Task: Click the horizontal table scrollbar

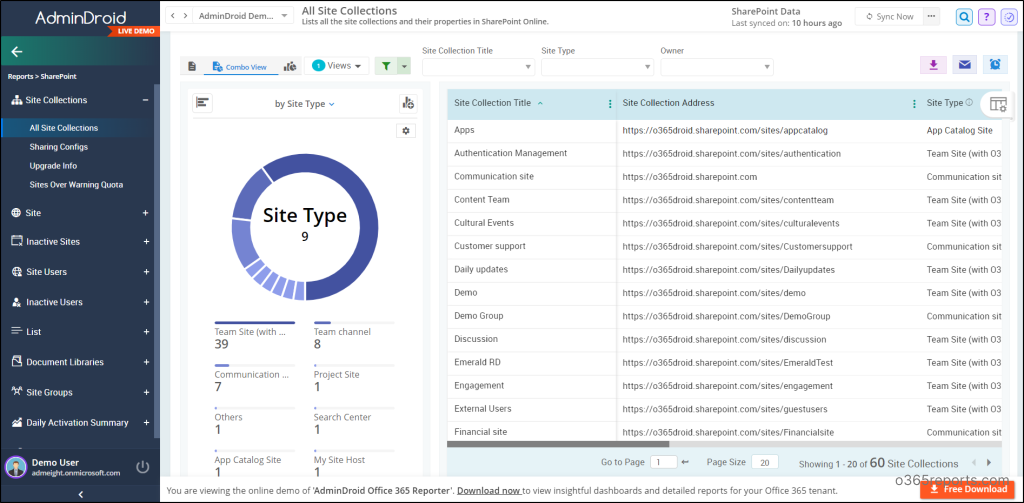Action: [x=558, y=444]
